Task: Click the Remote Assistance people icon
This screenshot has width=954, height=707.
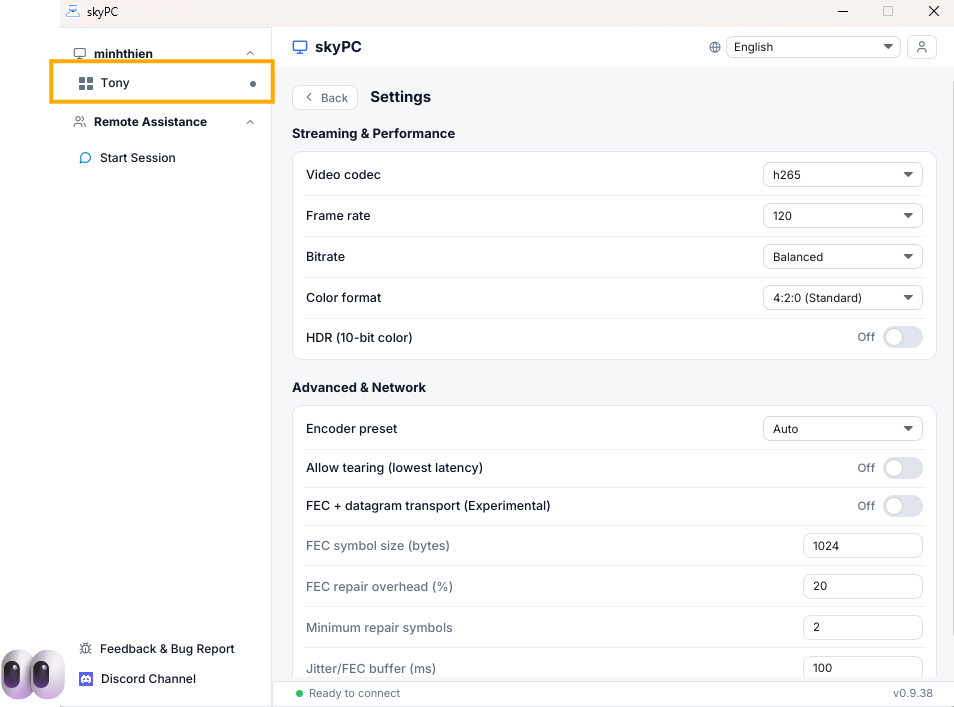Action: (80, 122)
